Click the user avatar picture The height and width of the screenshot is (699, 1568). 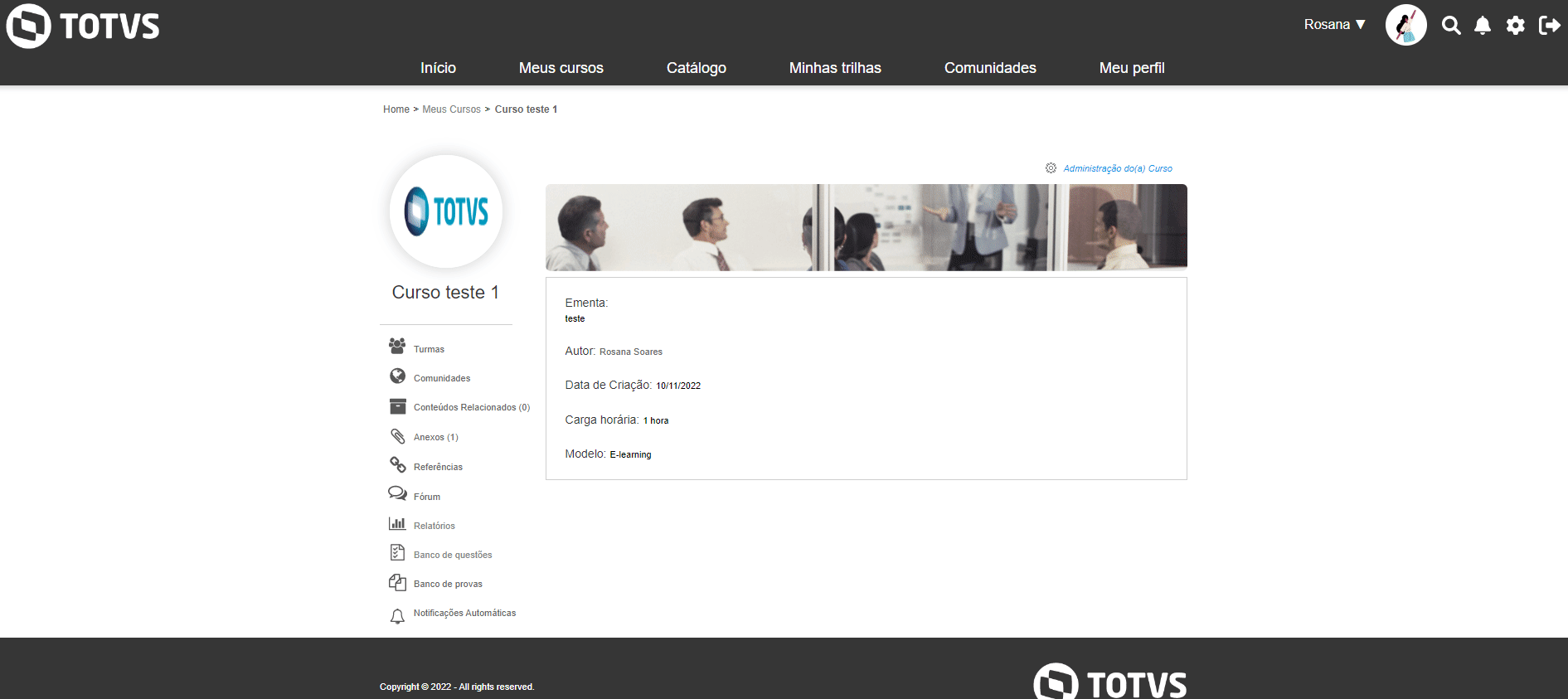coord(1406,25)
